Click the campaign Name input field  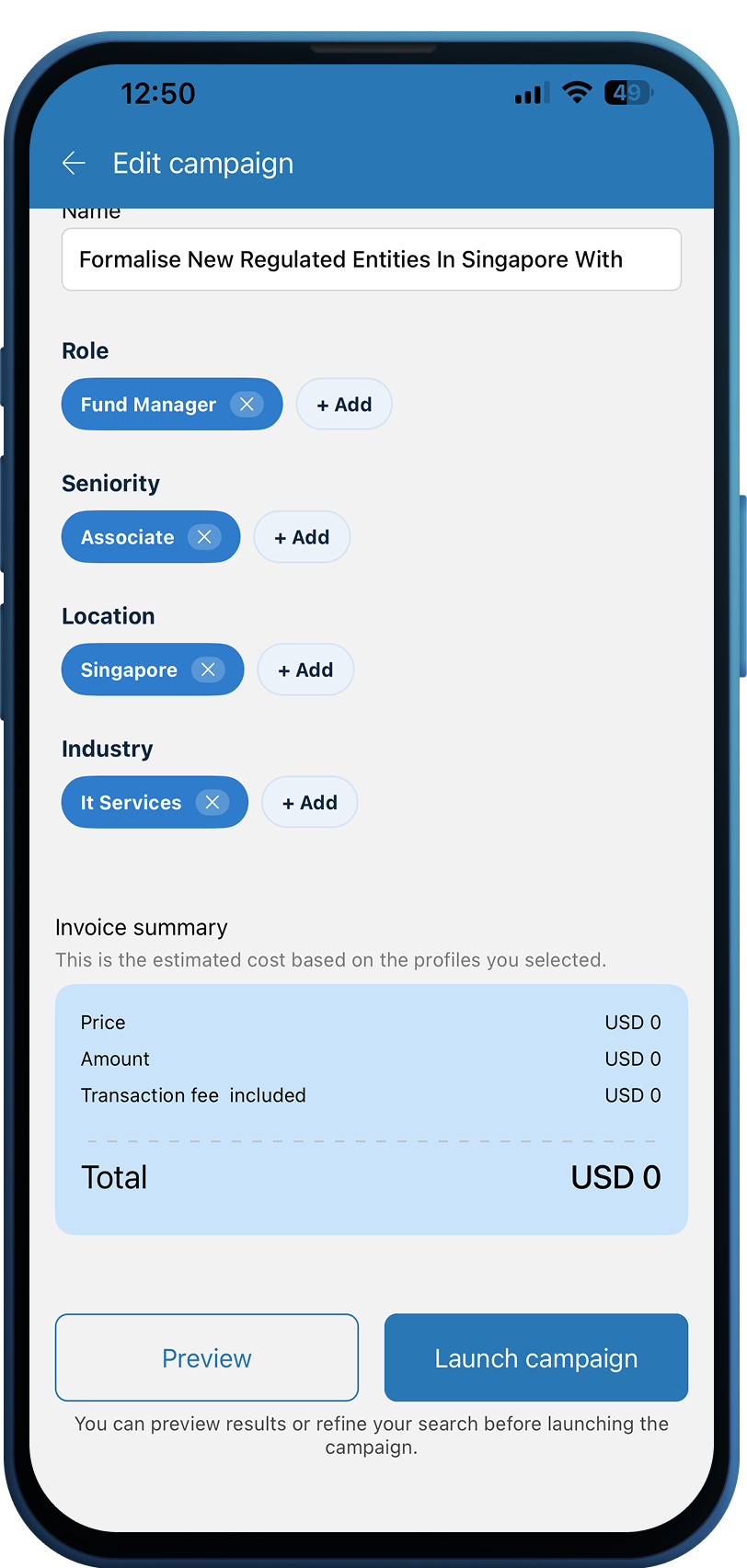tap(371, 259)
